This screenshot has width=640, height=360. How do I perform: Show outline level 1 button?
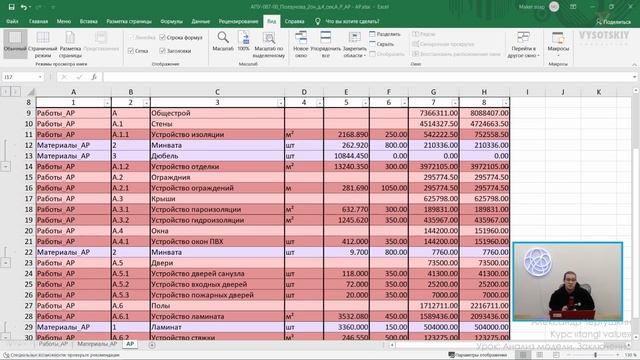(x=5, y=92)
